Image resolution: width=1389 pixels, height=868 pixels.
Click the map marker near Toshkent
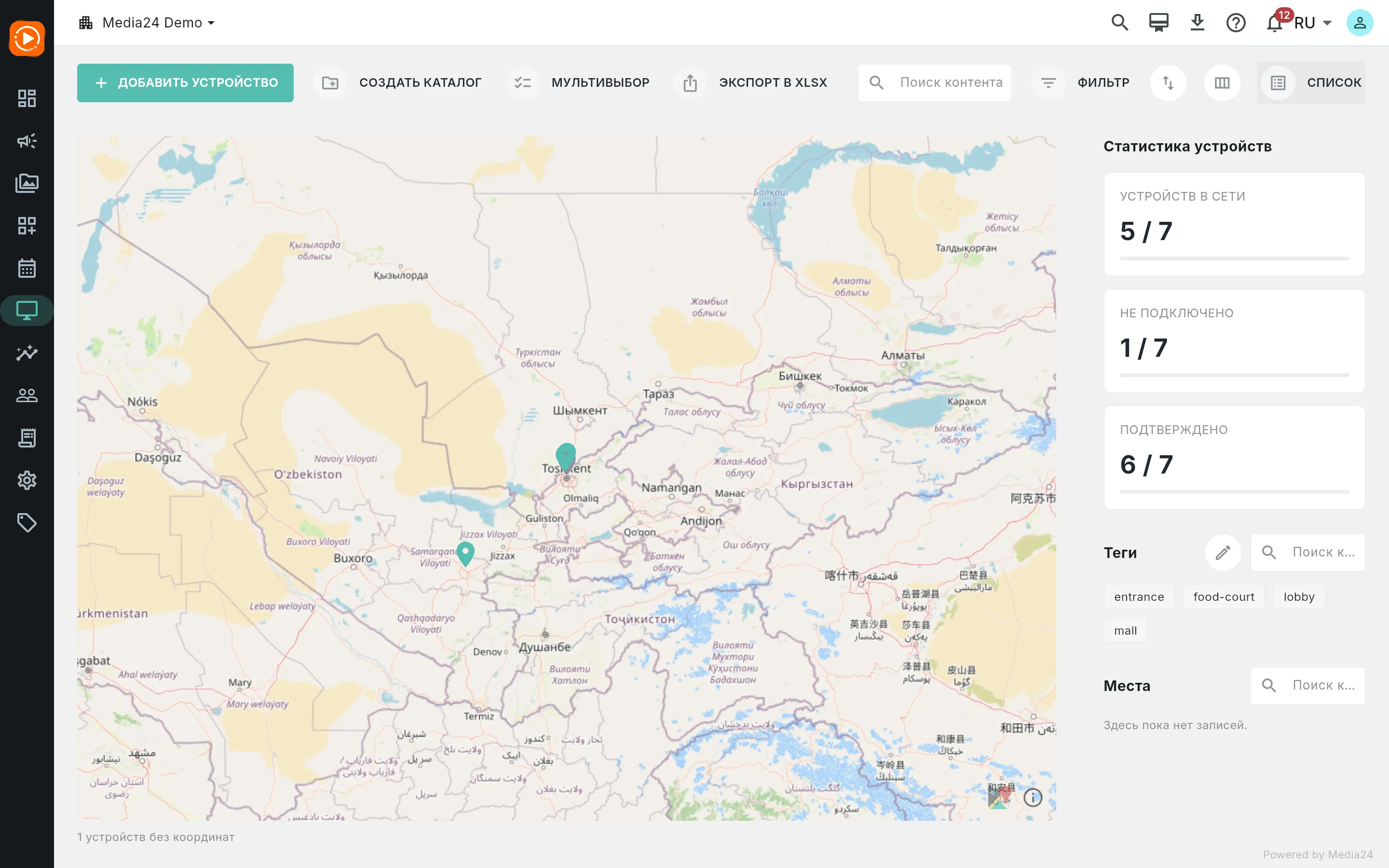click(x=566, y=458)
